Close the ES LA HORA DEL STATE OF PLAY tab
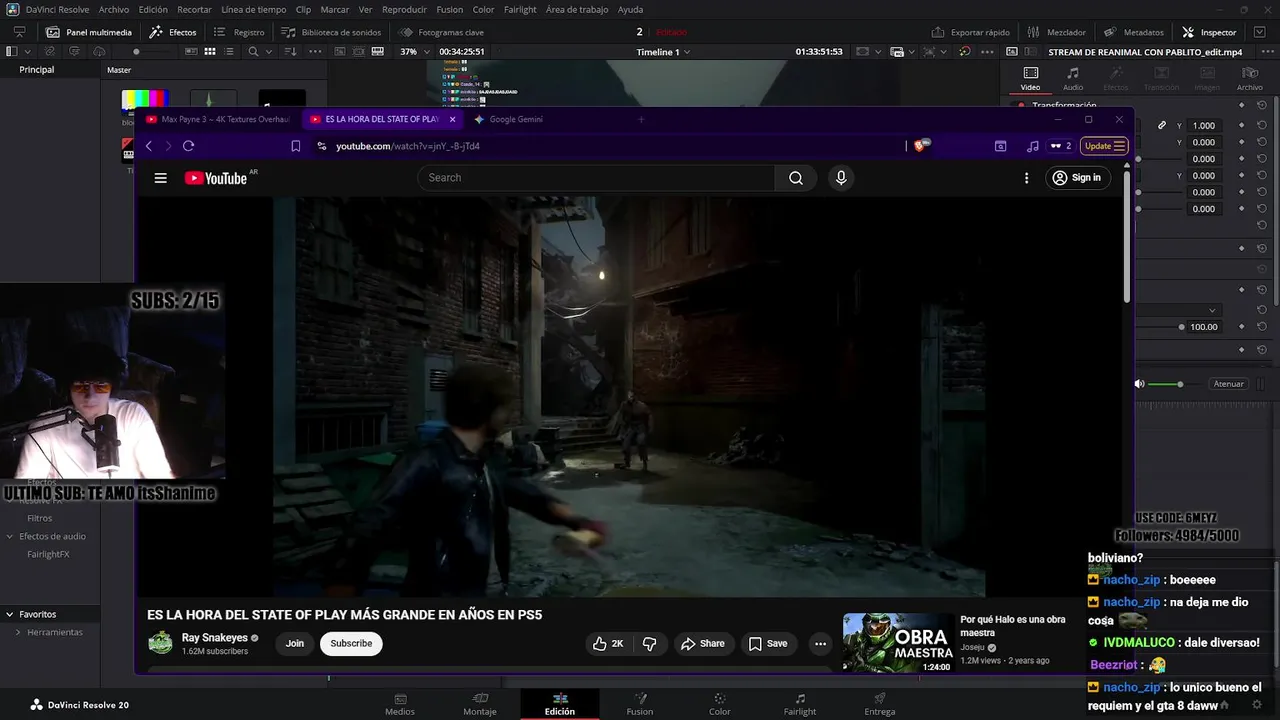The width and height of the screenshot is (1280, 720). pyautogui.click(x=452, y=119)
